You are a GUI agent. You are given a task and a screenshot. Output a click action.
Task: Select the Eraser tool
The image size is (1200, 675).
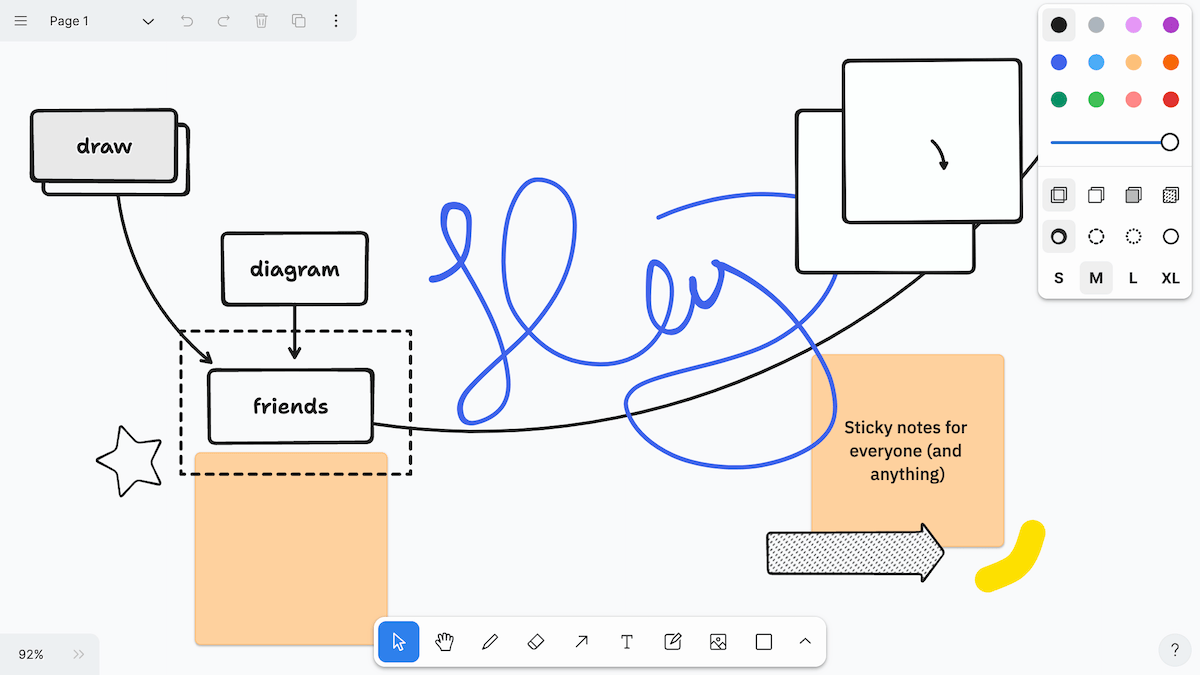[536, 642]
